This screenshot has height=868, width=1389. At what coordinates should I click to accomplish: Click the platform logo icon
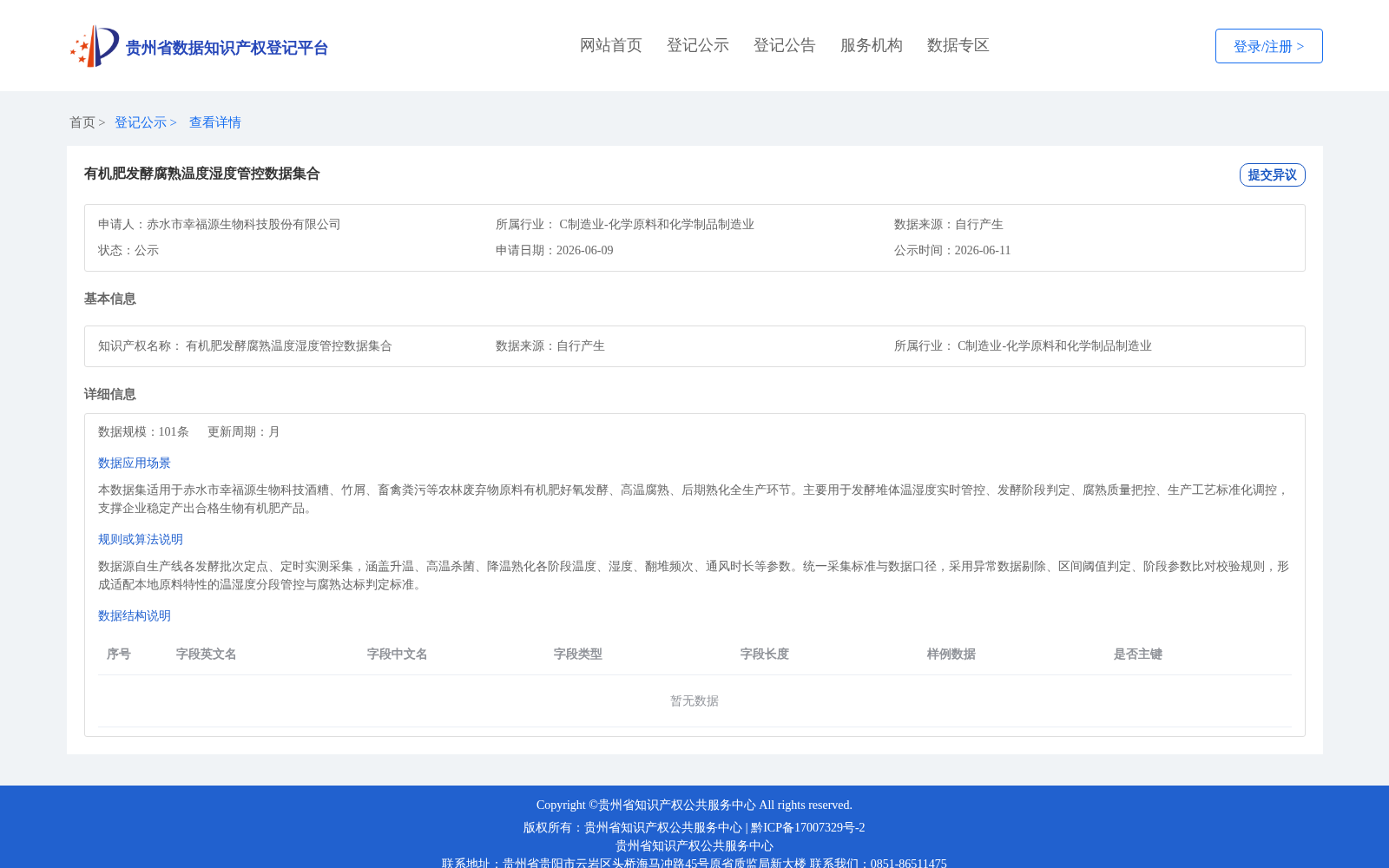95,46
